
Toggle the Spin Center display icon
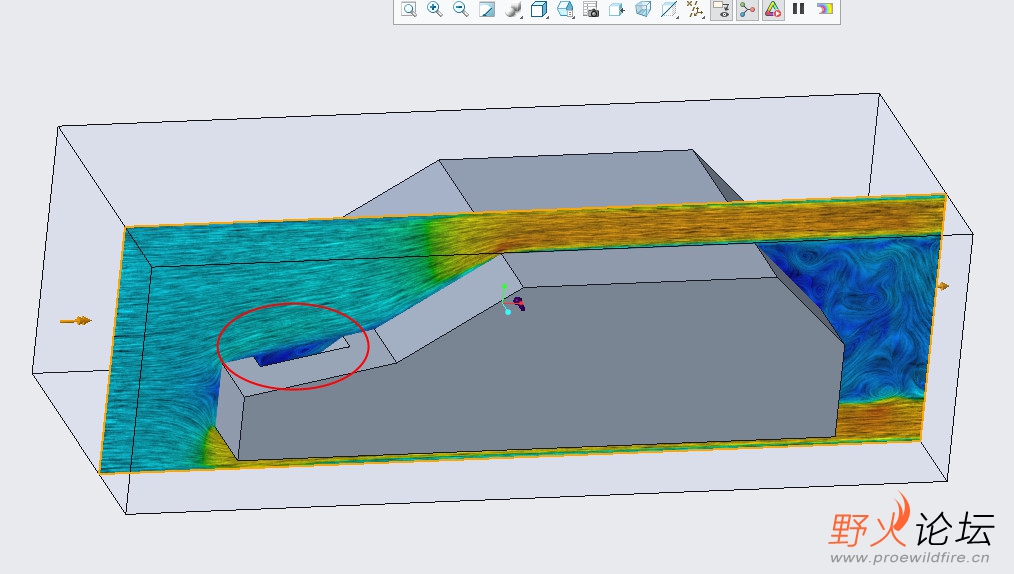point(747,9)
